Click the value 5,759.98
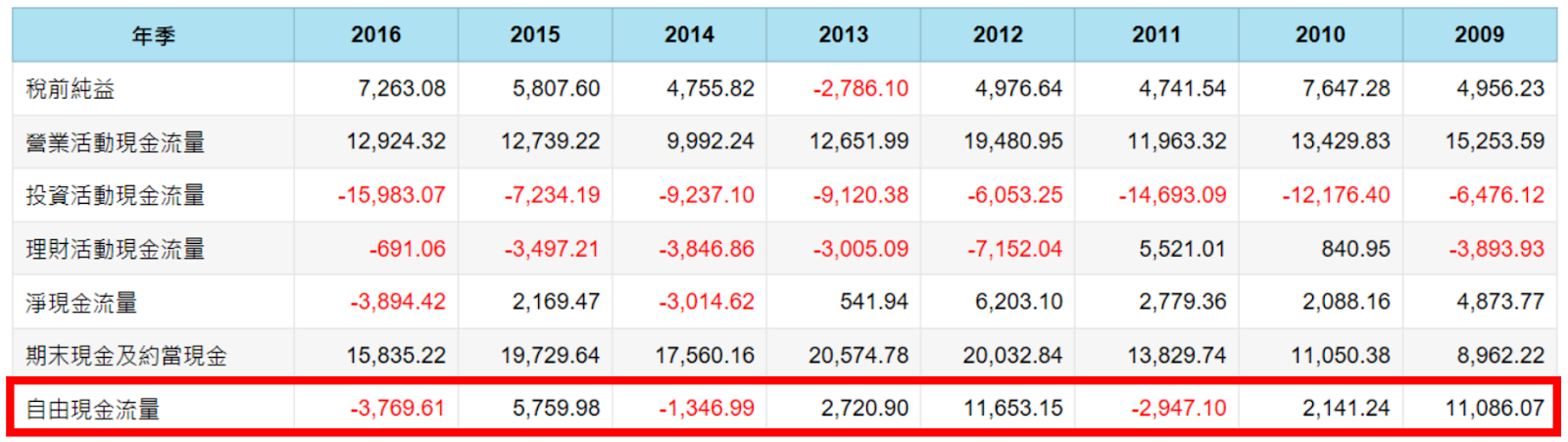 (556, 409)
